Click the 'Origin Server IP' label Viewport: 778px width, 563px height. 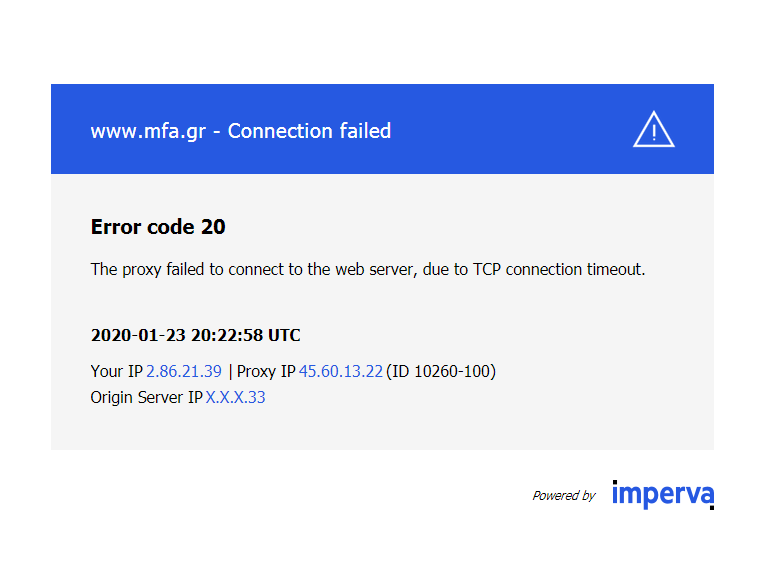pyautogui.click(x=147, y=397)
